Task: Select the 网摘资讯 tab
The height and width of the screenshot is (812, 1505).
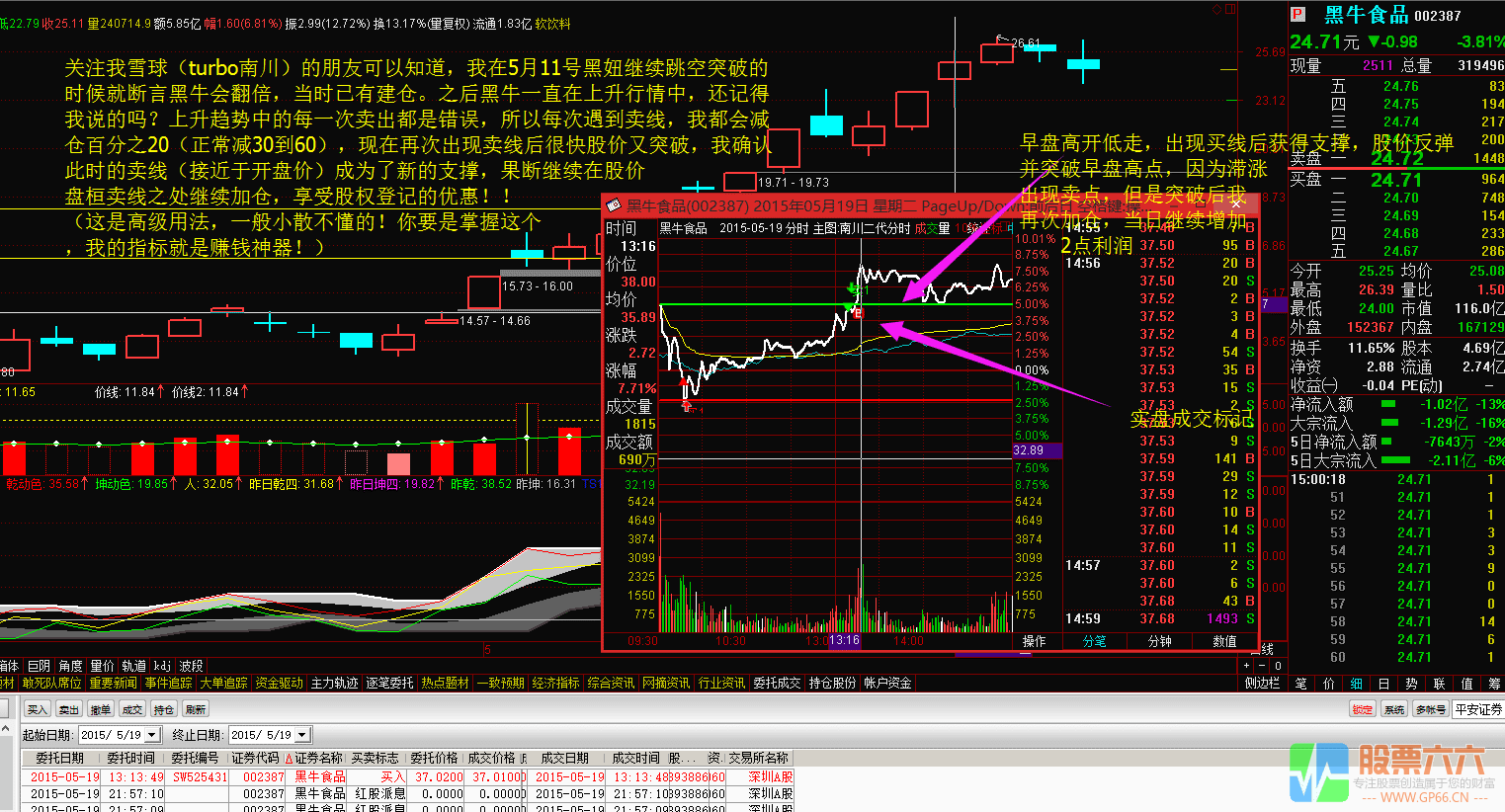Action: coord(667,683)
